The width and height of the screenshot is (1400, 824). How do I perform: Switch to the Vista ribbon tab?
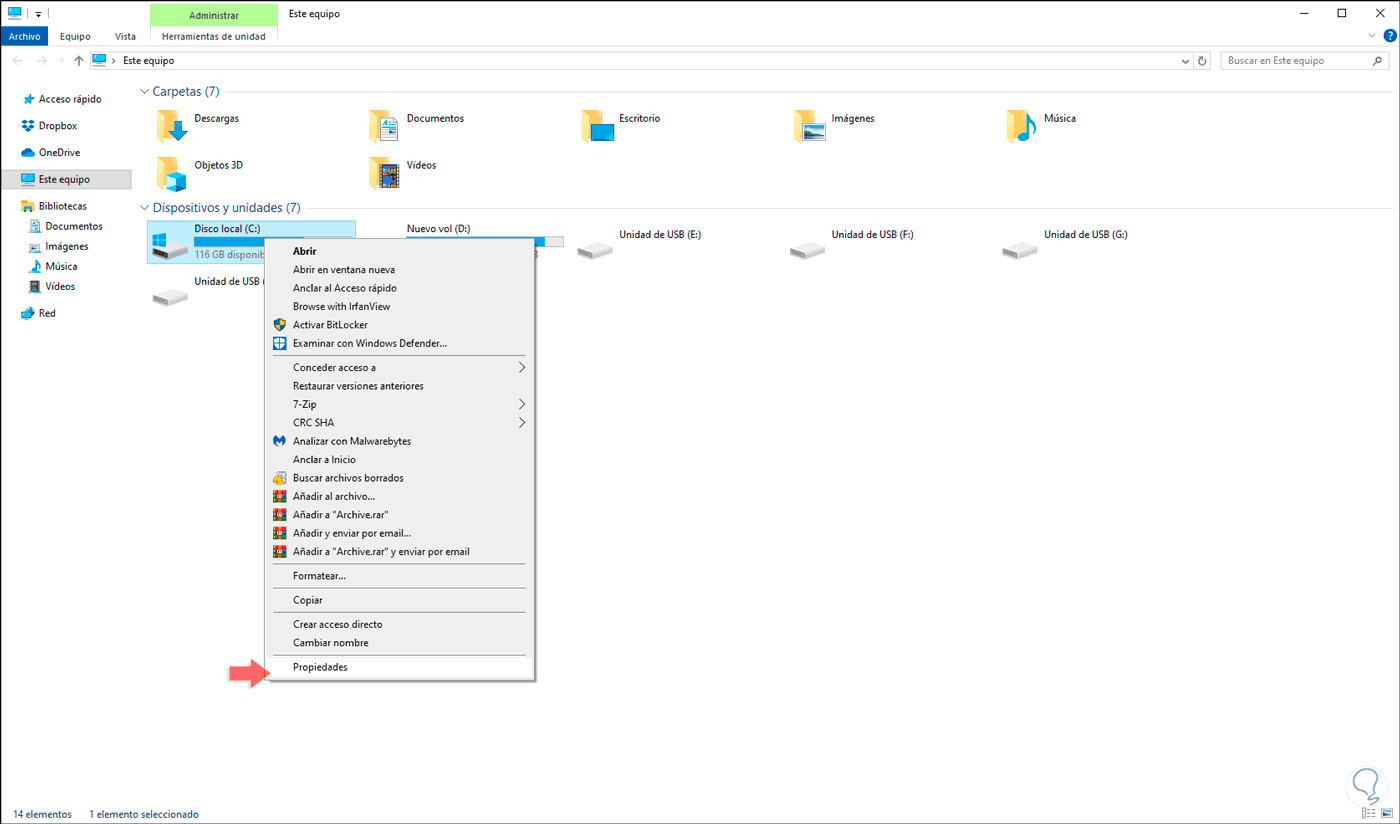[x=125, y=36]
